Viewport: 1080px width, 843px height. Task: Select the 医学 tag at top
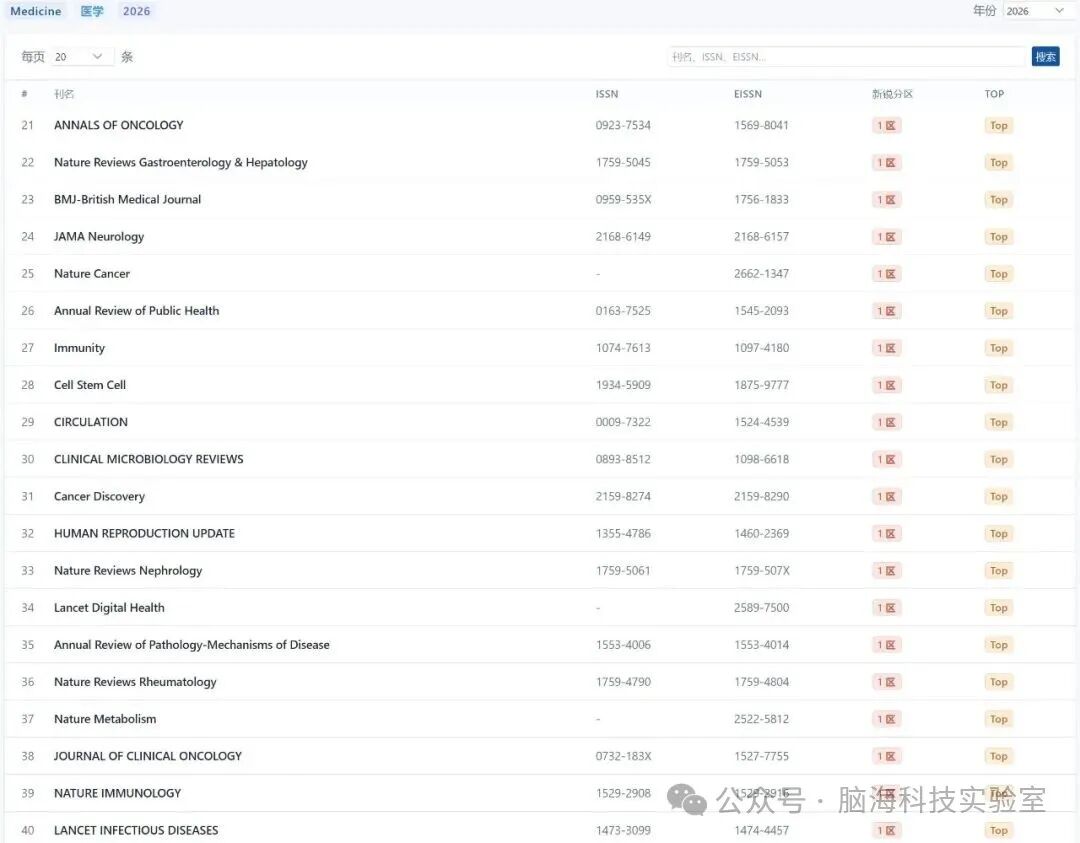(92, 11)
